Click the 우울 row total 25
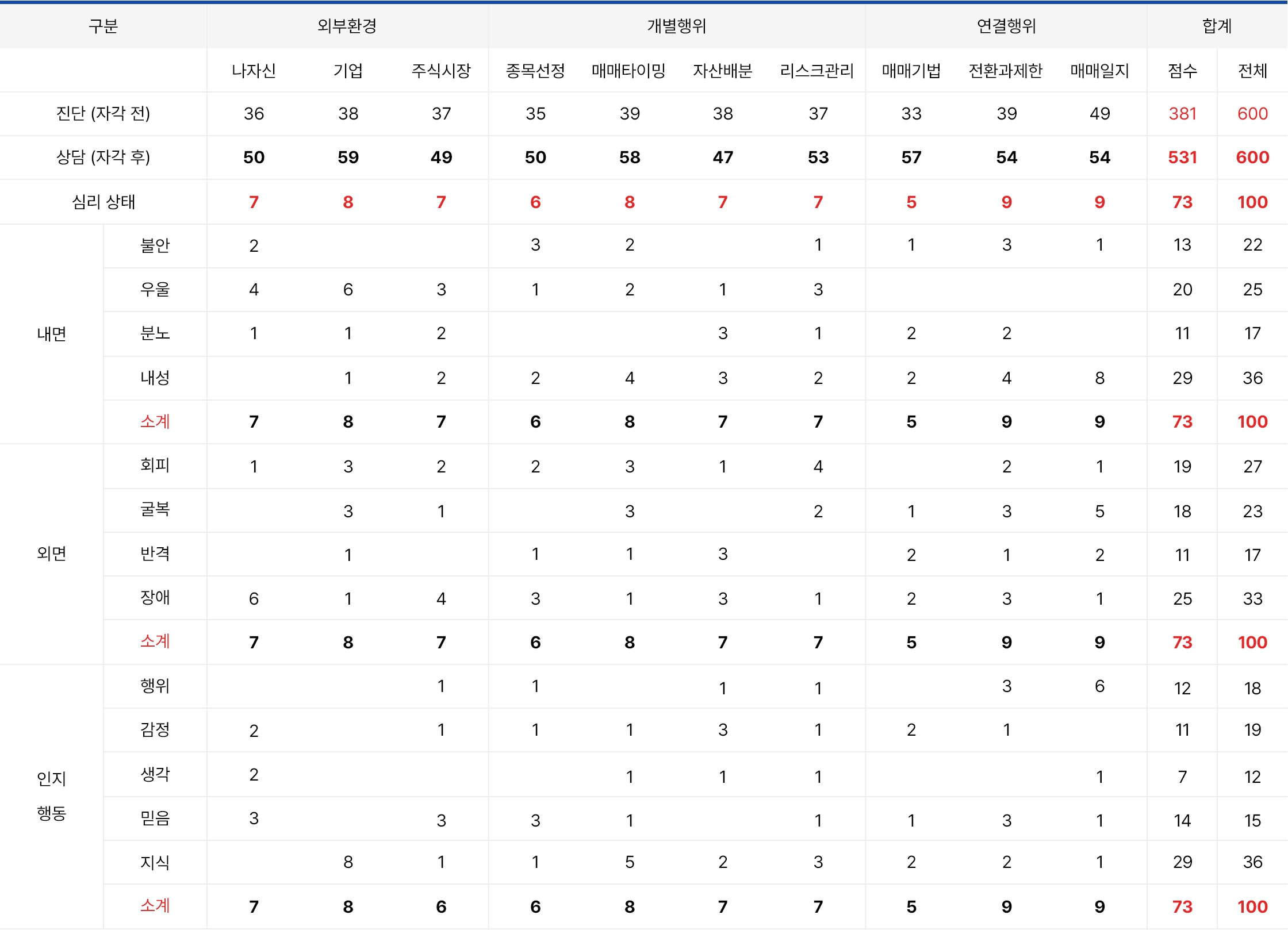The image size is (1288, 930). click(x=1252, y=290)
